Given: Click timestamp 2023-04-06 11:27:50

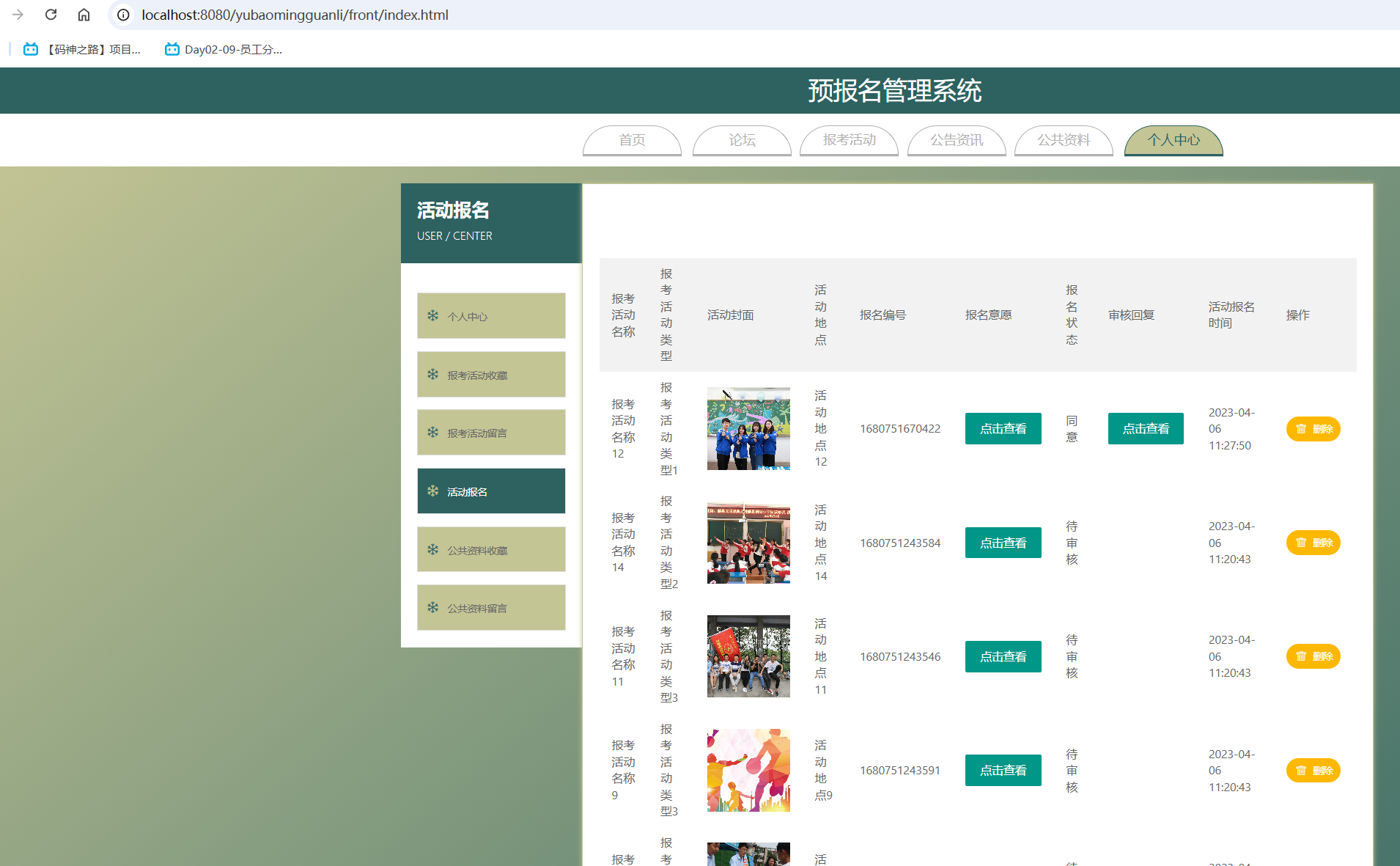Looking at the screenshot, I should [1231, 429].
